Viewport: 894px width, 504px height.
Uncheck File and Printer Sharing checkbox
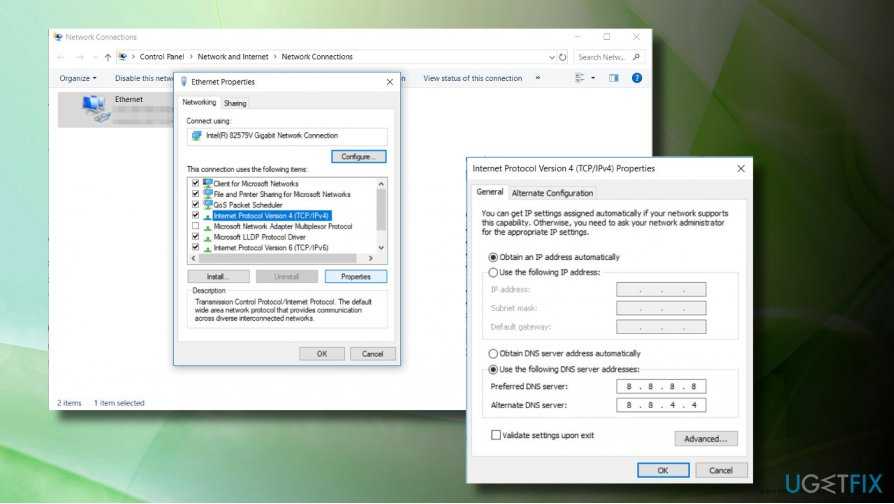click(x=196, y=194)
